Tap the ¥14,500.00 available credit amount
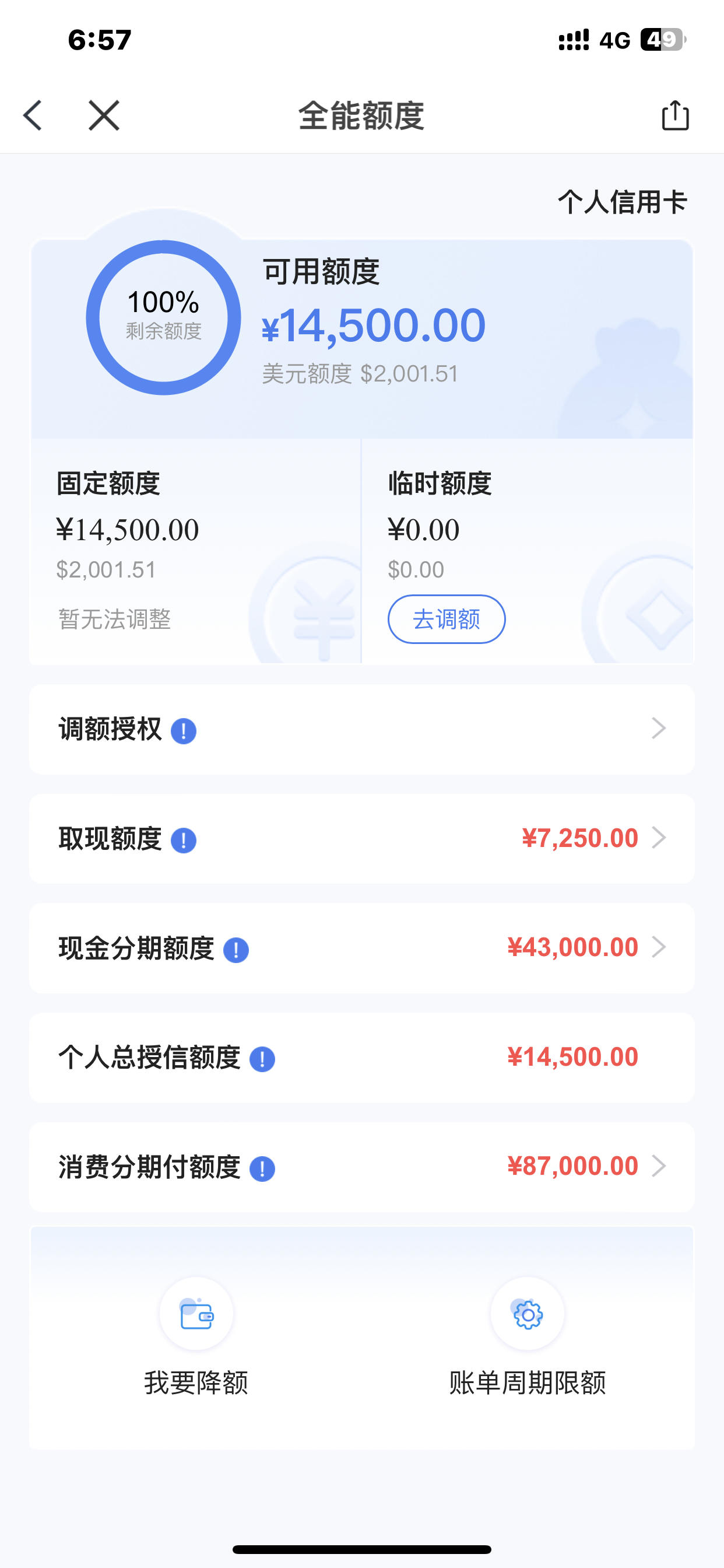Screen dimensions: 724x1568 [x=374, y=325]
